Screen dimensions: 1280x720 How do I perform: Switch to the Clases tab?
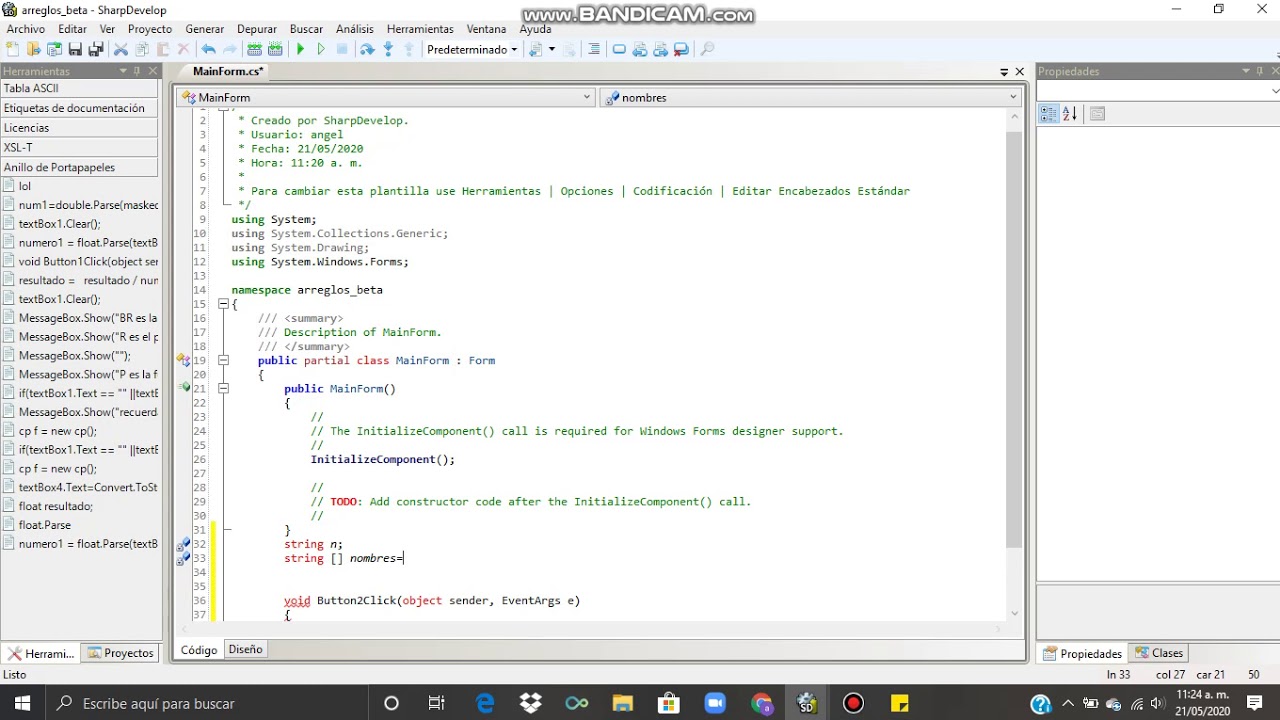click(x=1159, y=653)
